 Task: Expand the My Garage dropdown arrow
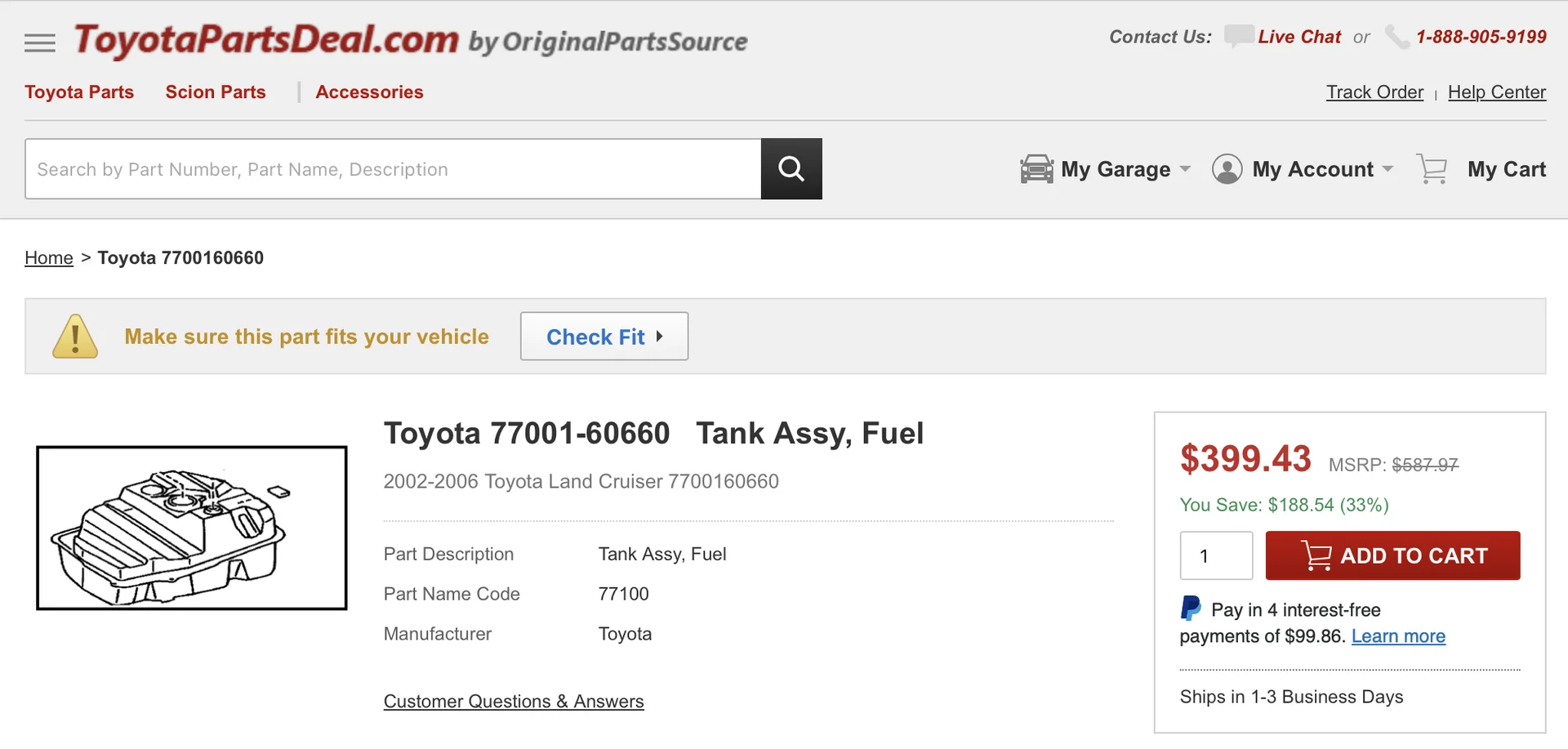pyautogui.click(x=1185, y=169)
